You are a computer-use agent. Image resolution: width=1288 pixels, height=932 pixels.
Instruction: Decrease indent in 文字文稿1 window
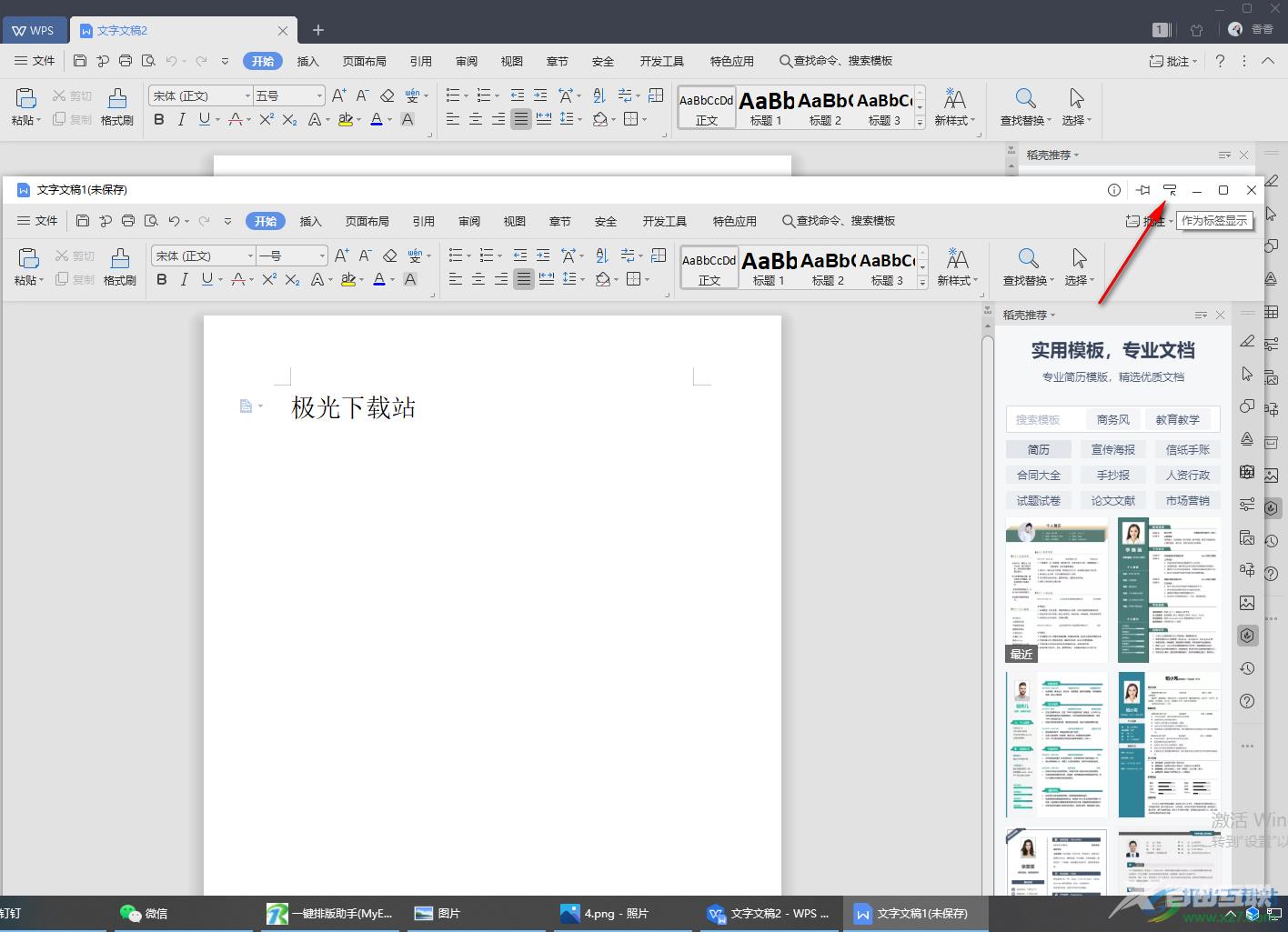pyautogui.click(x=520, y=256)
